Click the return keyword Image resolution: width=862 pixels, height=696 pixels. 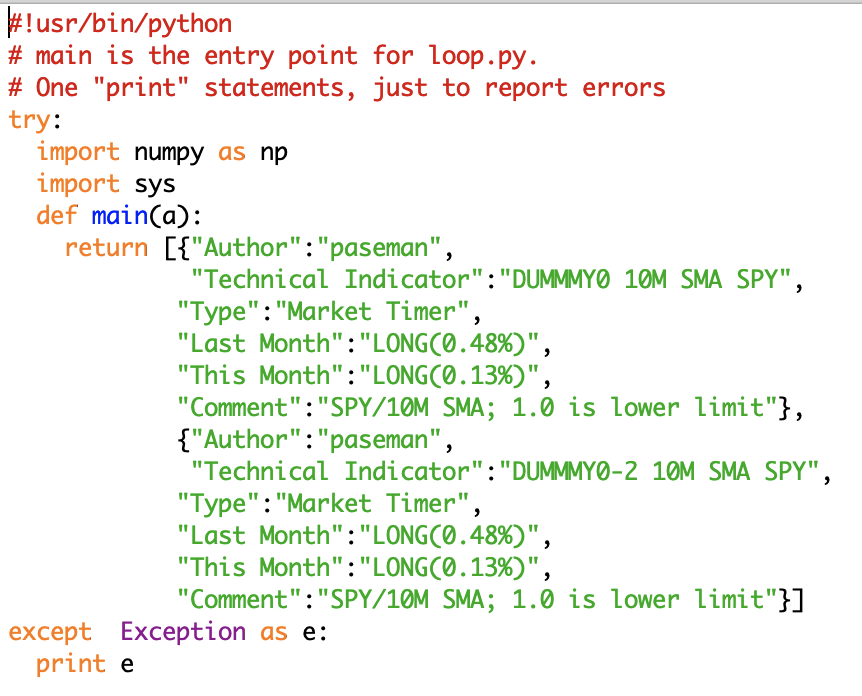click(106, 247)
